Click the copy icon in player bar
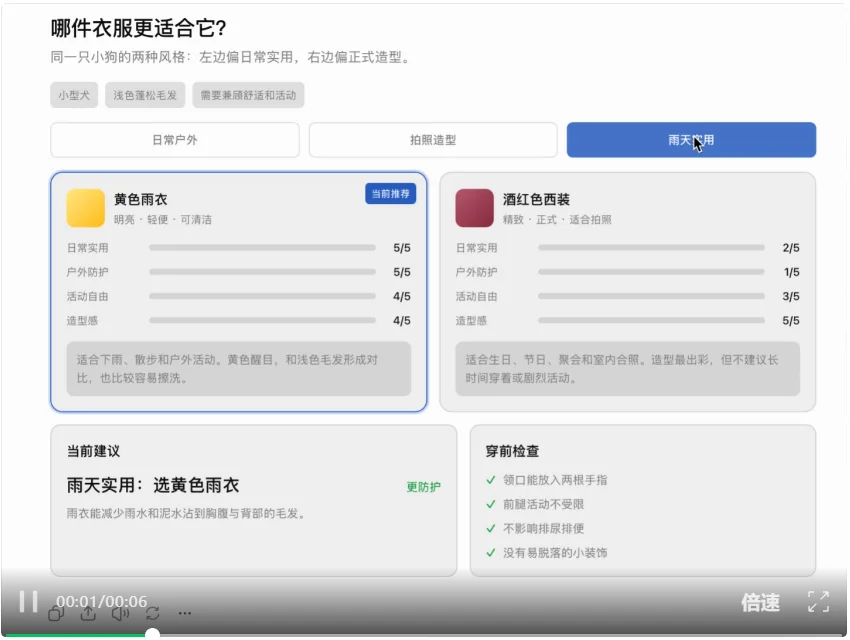This screenshot has height=640, width=850. click(x=56, y=613)
